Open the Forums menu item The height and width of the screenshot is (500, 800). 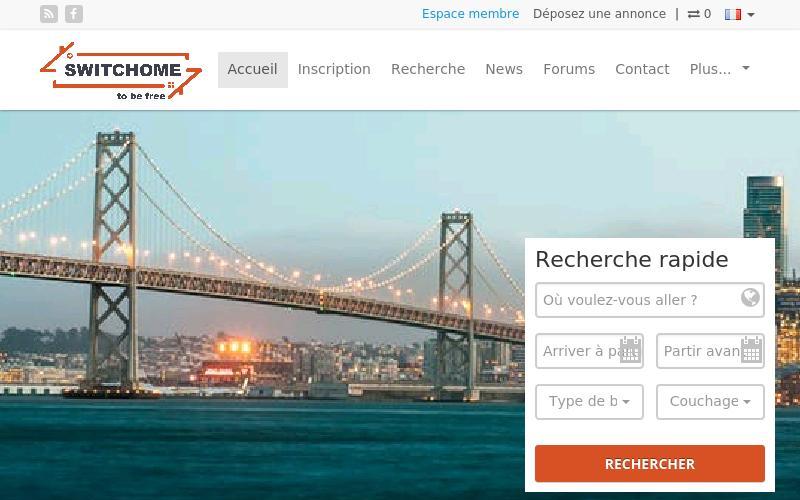(569, 69)
